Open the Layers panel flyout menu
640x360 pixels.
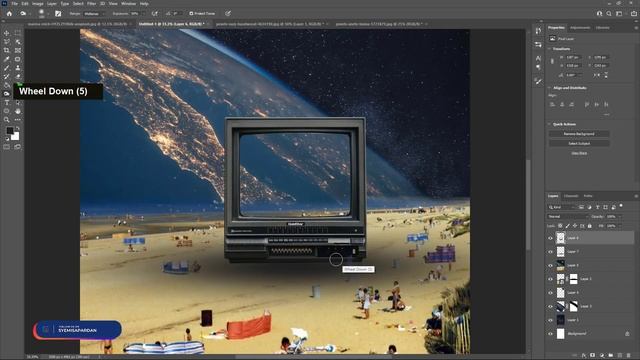coord(636,196)
